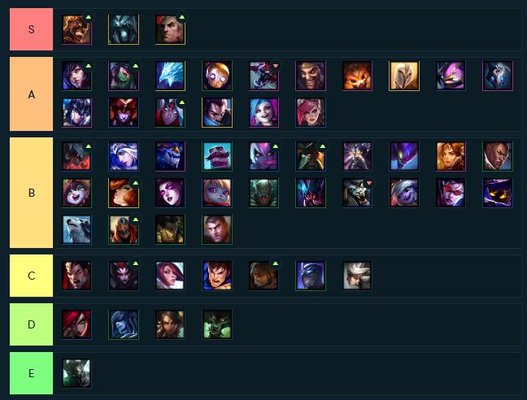Select the Swain portrait in S tier
Image resolution: width=527 pixels, height=400 pixels.
(x=170, y=30)
